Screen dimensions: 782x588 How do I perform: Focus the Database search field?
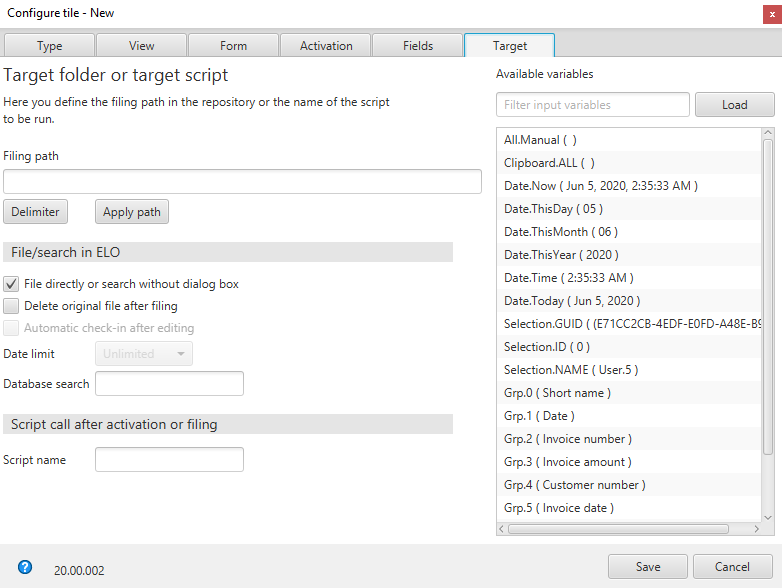point(169,384)
